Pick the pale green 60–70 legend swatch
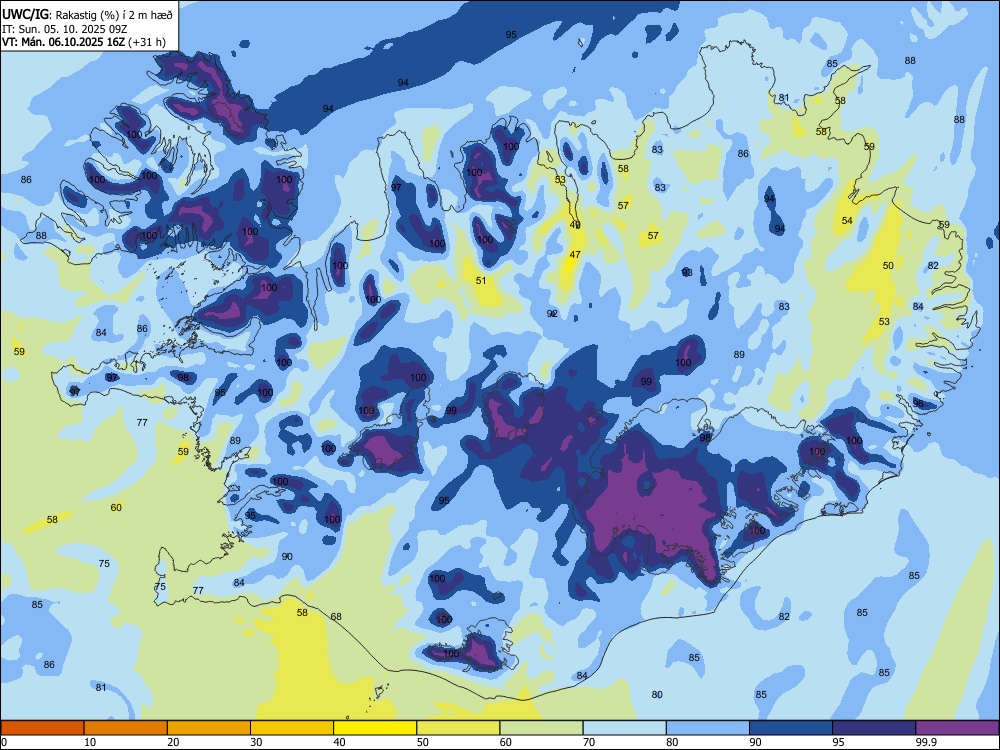This screenshot has height=750, width=1000. [x=541, y=728]
